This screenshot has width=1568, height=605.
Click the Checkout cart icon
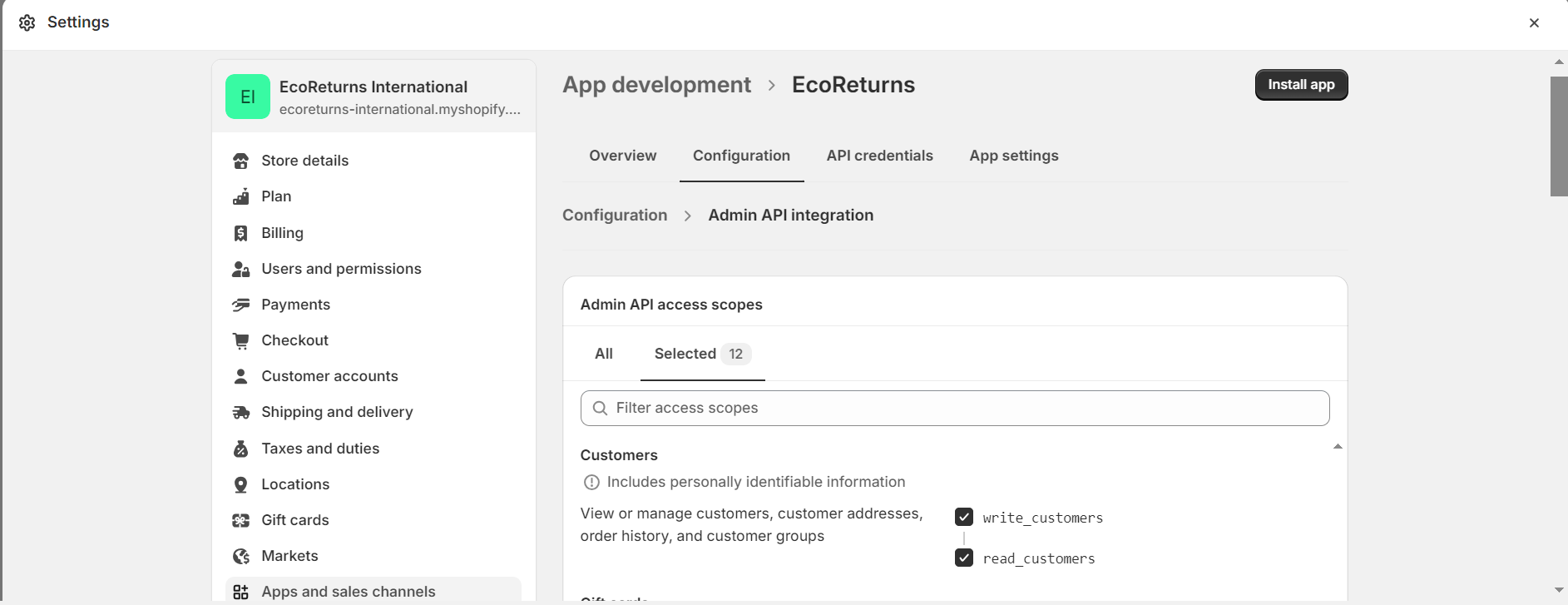pyautogui.click(x=241, y=340)
